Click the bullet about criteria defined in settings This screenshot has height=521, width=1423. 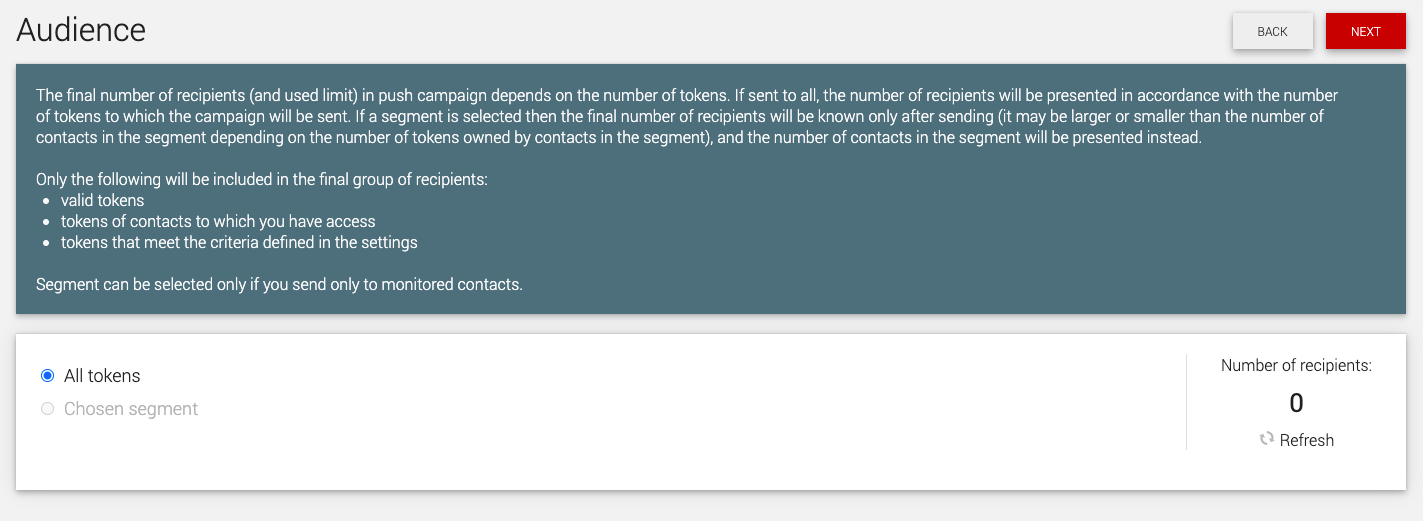(x=239, y=242)
